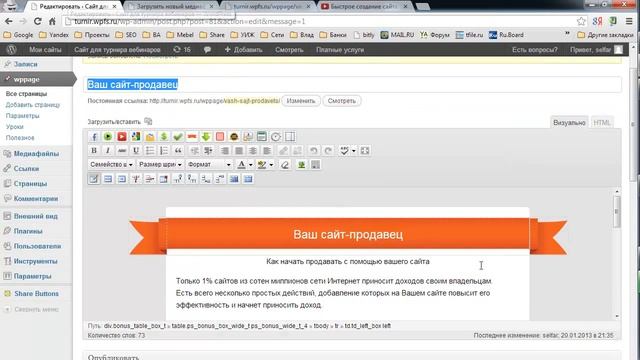Open the font family dropdown
Image resolution: width=640 pixels, height=360 pixels.
pos(111,164)
